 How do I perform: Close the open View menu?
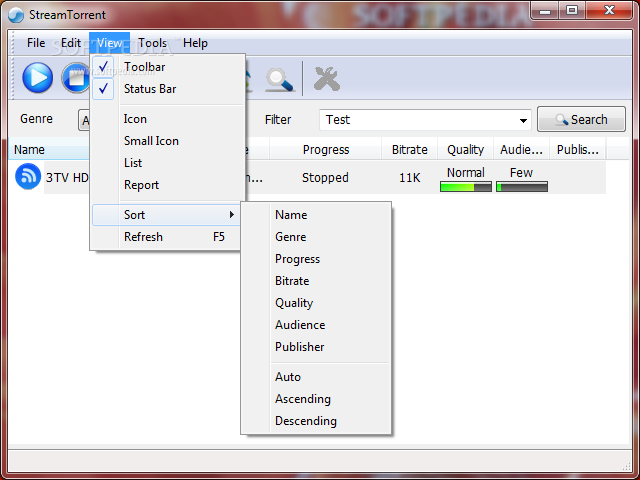click(109, 43)
